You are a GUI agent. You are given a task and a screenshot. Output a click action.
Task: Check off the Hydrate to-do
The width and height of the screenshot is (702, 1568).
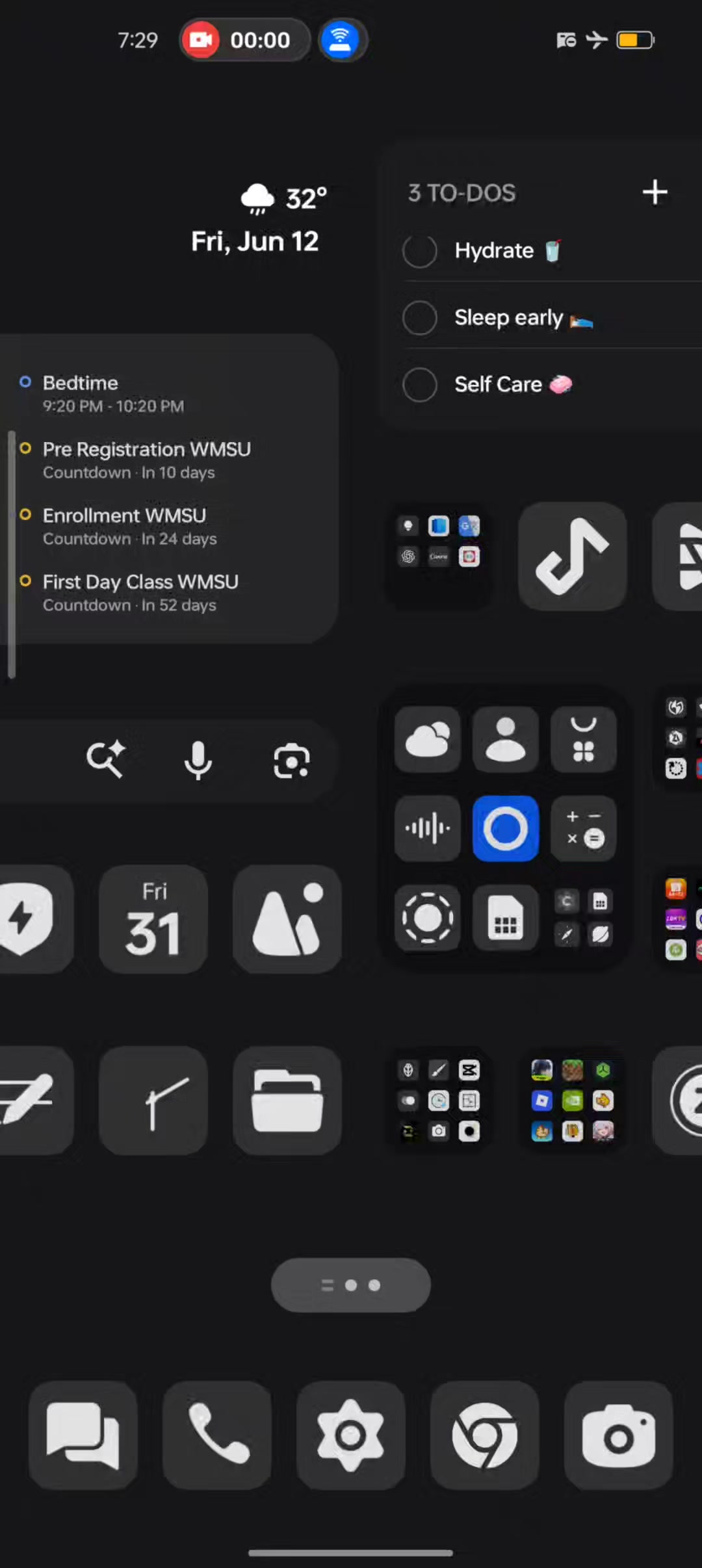[420, 251]
